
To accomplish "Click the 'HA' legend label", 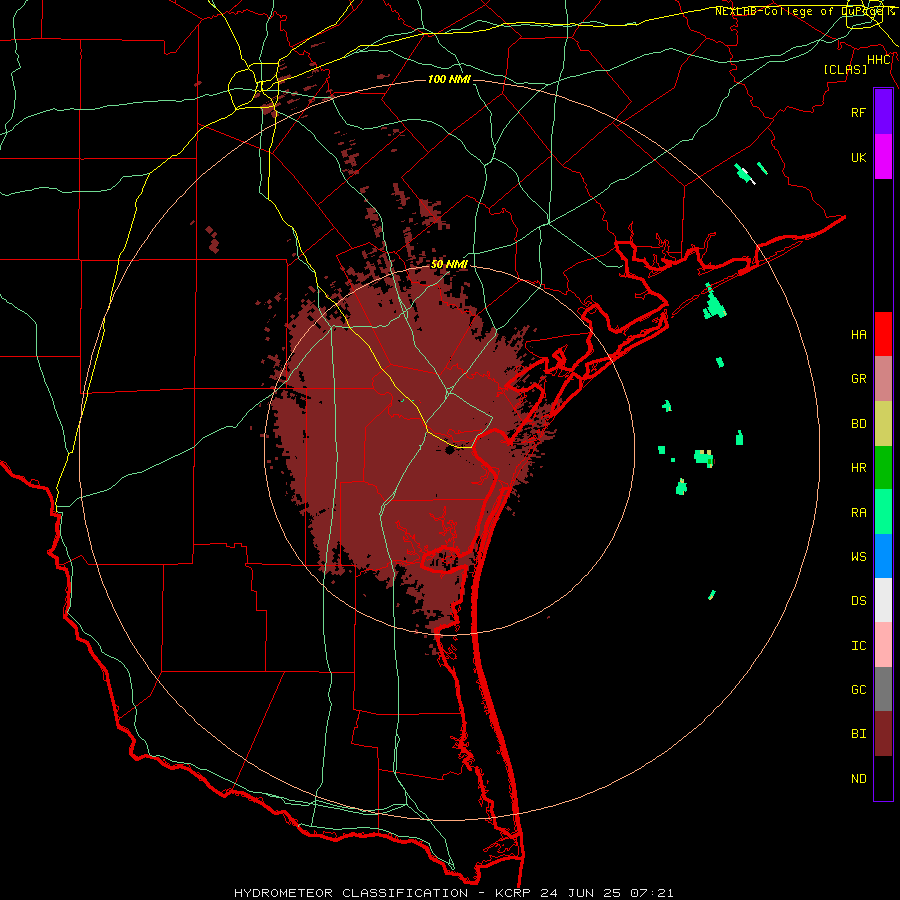I will (858, 335).
